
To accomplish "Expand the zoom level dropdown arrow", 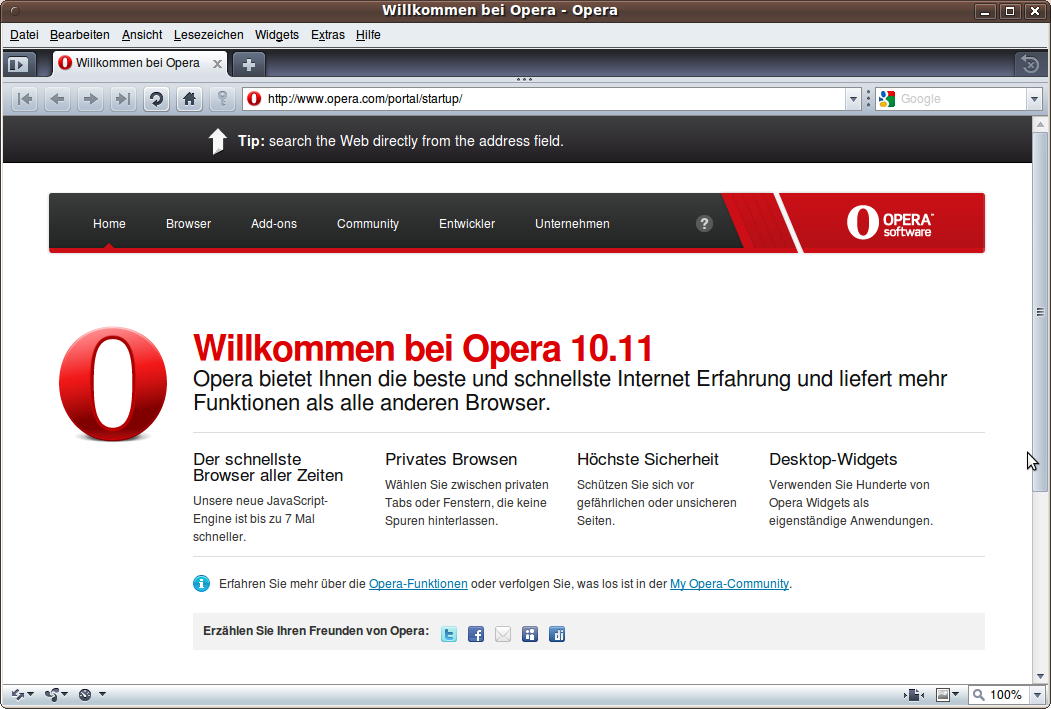I will (1038, 695).
